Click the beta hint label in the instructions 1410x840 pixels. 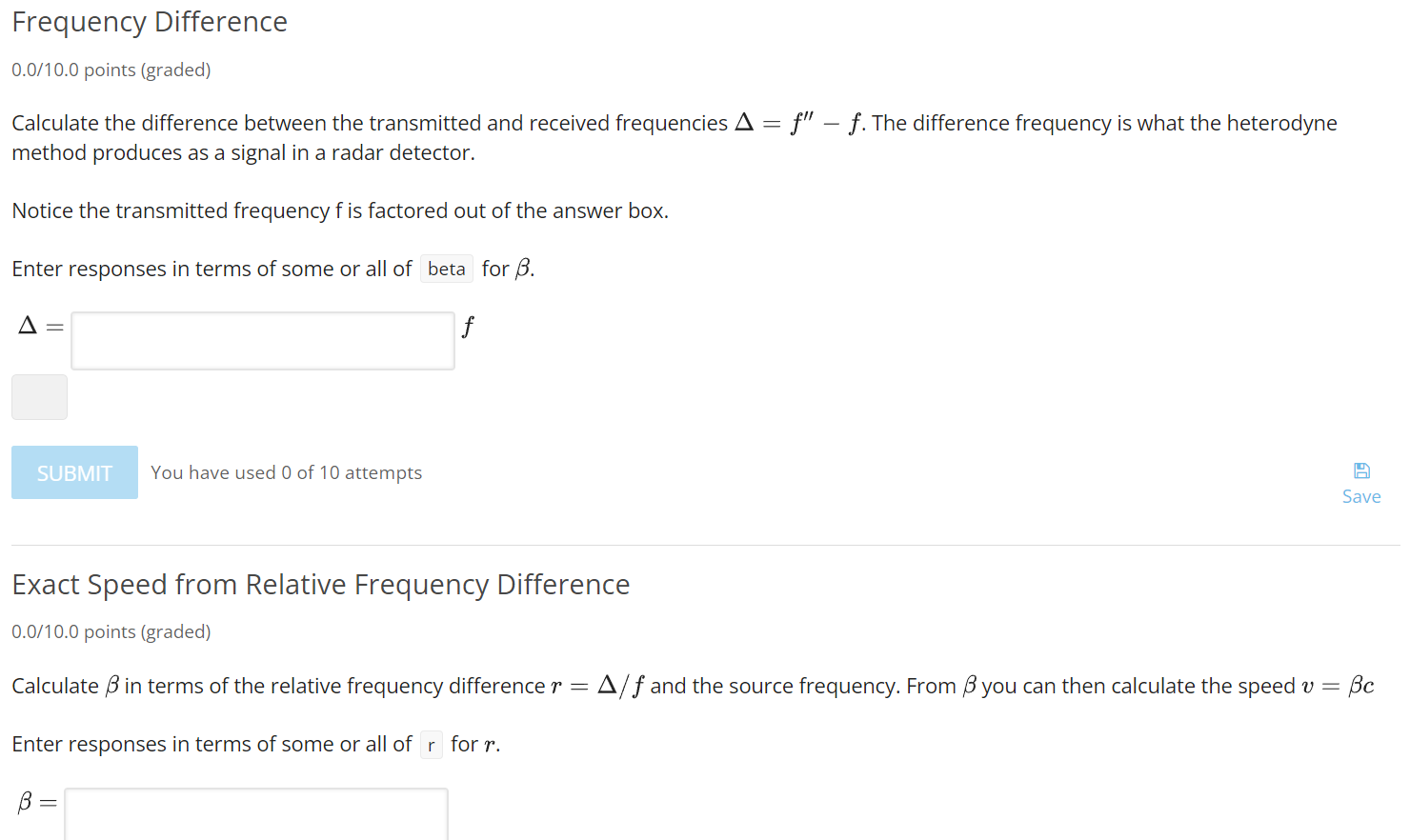pos(446,269)
